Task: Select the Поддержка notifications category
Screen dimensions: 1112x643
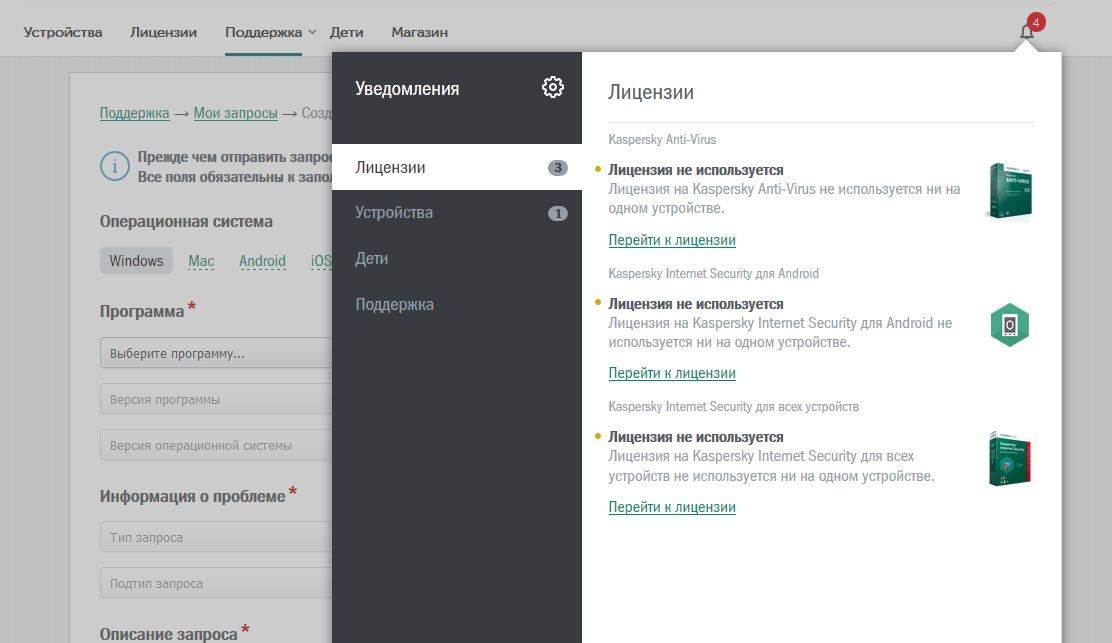Action: coord(457,304)
